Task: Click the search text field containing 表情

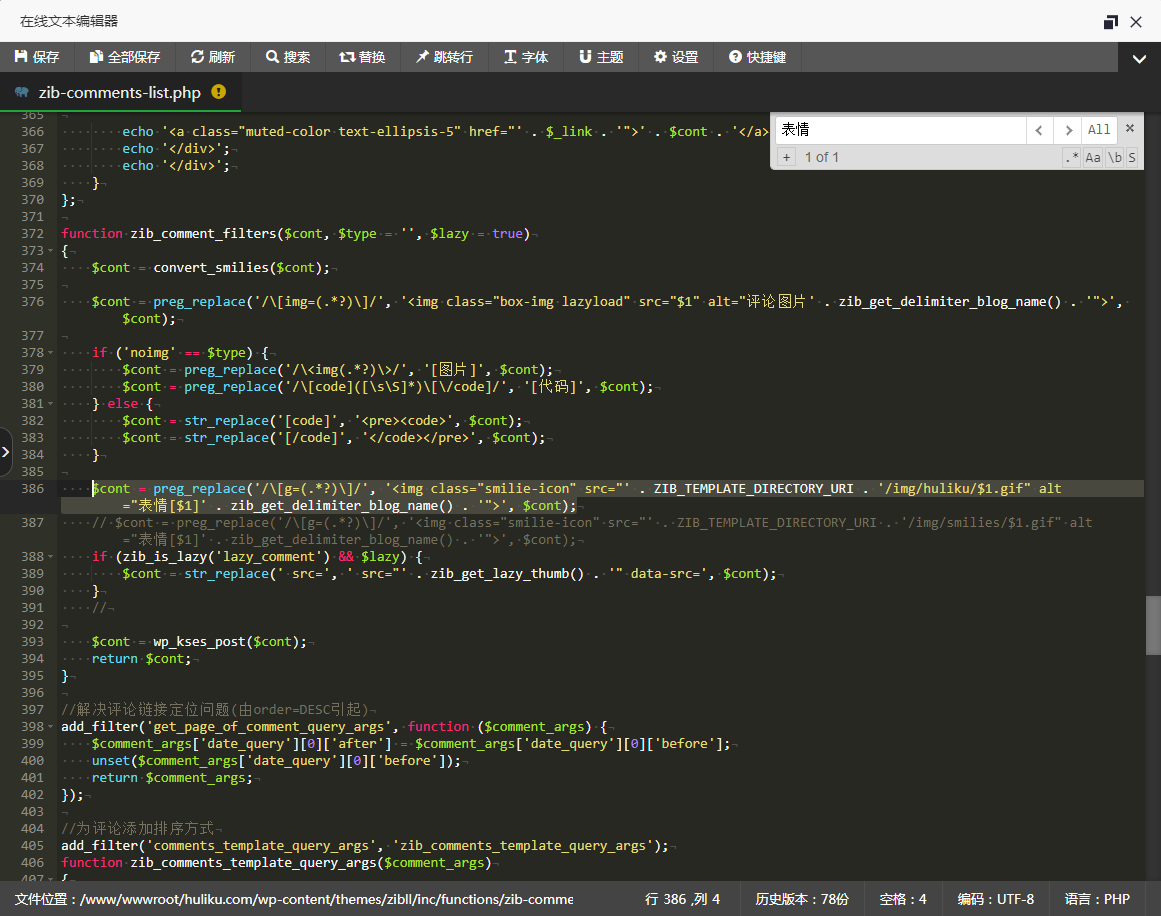Action: tap(900, 130)
